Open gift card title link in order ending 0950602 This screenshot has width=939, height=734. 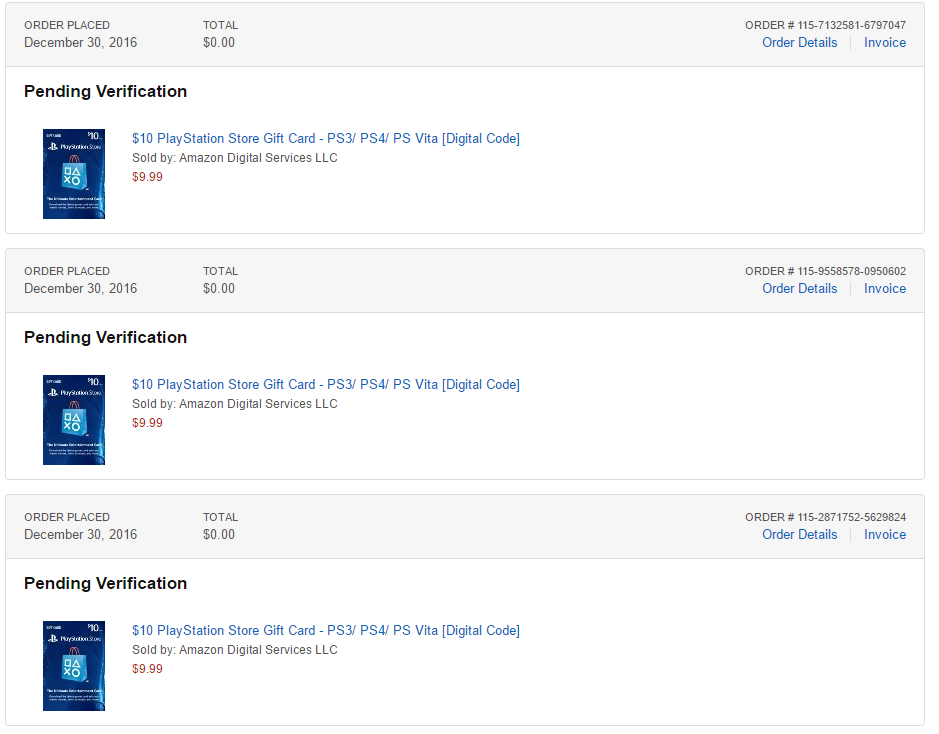pos(326,384)
